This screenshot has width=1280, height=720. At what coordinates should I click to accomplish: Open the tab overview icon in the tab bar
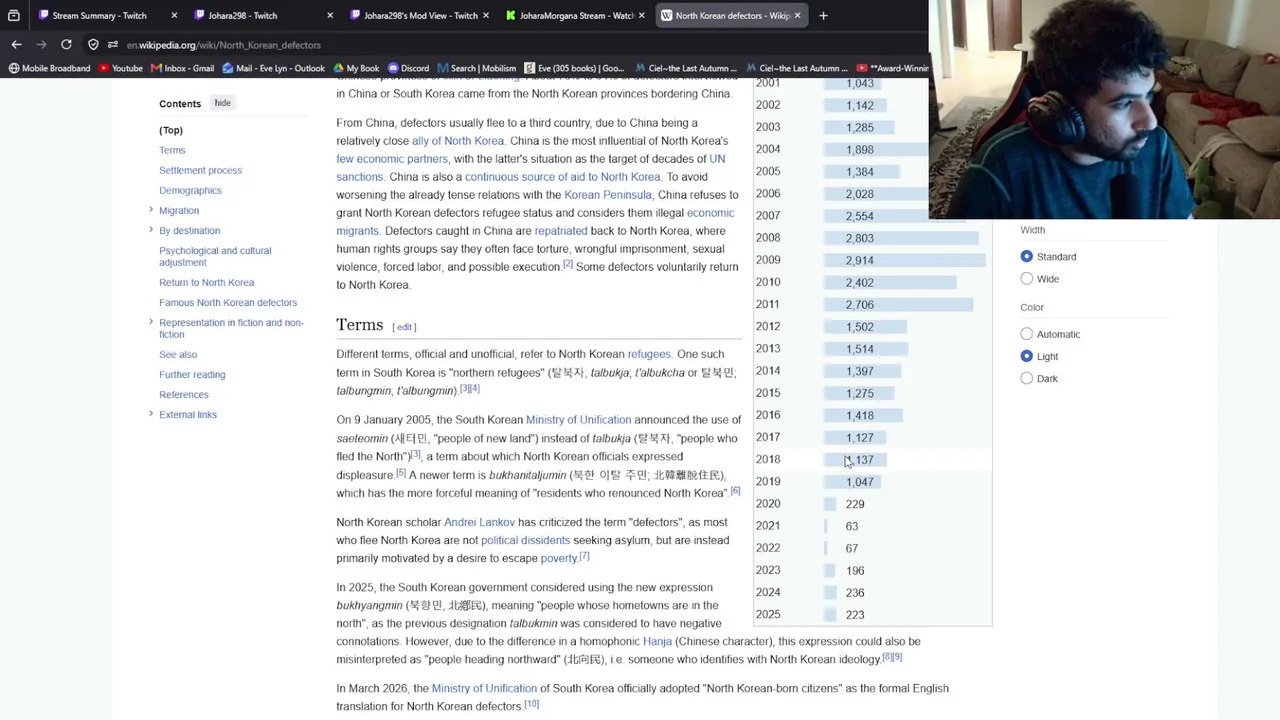13,15
